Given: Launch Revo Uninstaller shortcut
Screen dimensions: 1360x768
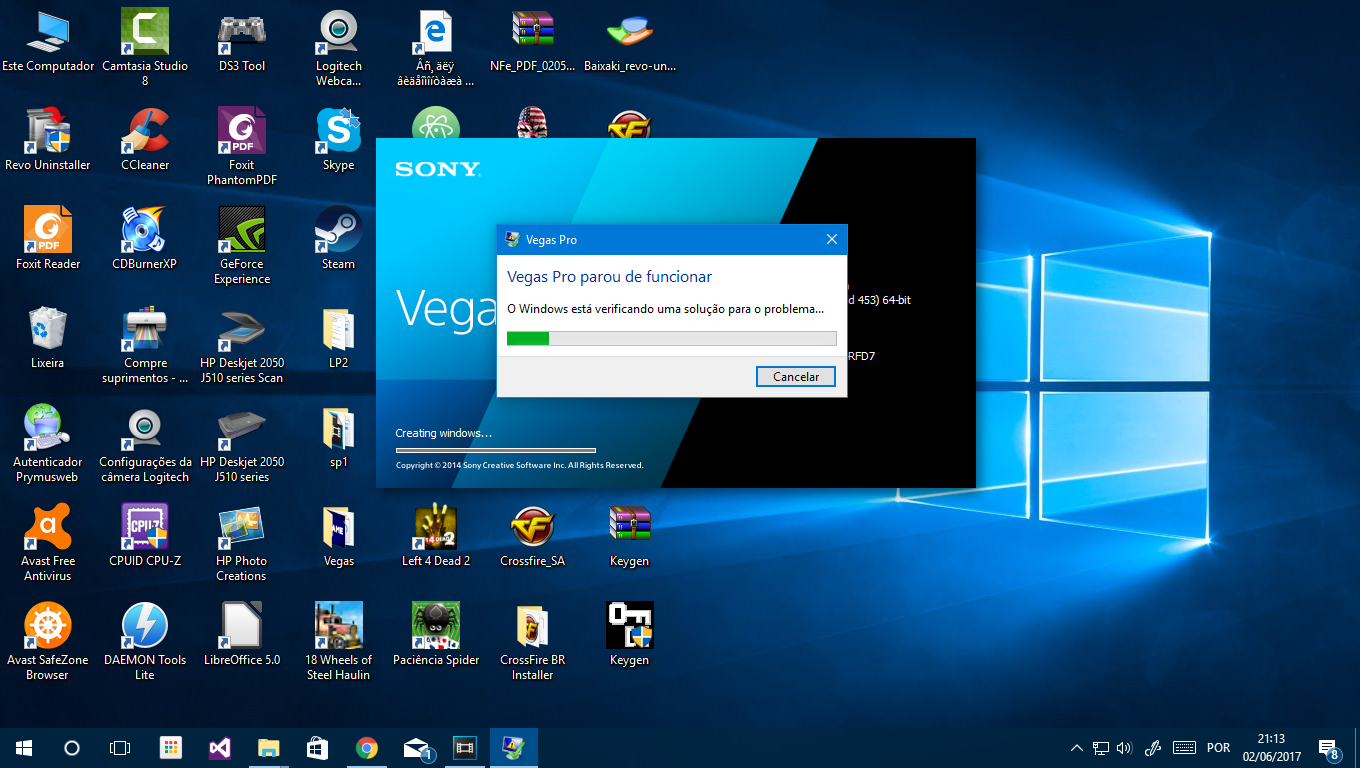Looking at the screenshot, I should [x=48, y=140].
